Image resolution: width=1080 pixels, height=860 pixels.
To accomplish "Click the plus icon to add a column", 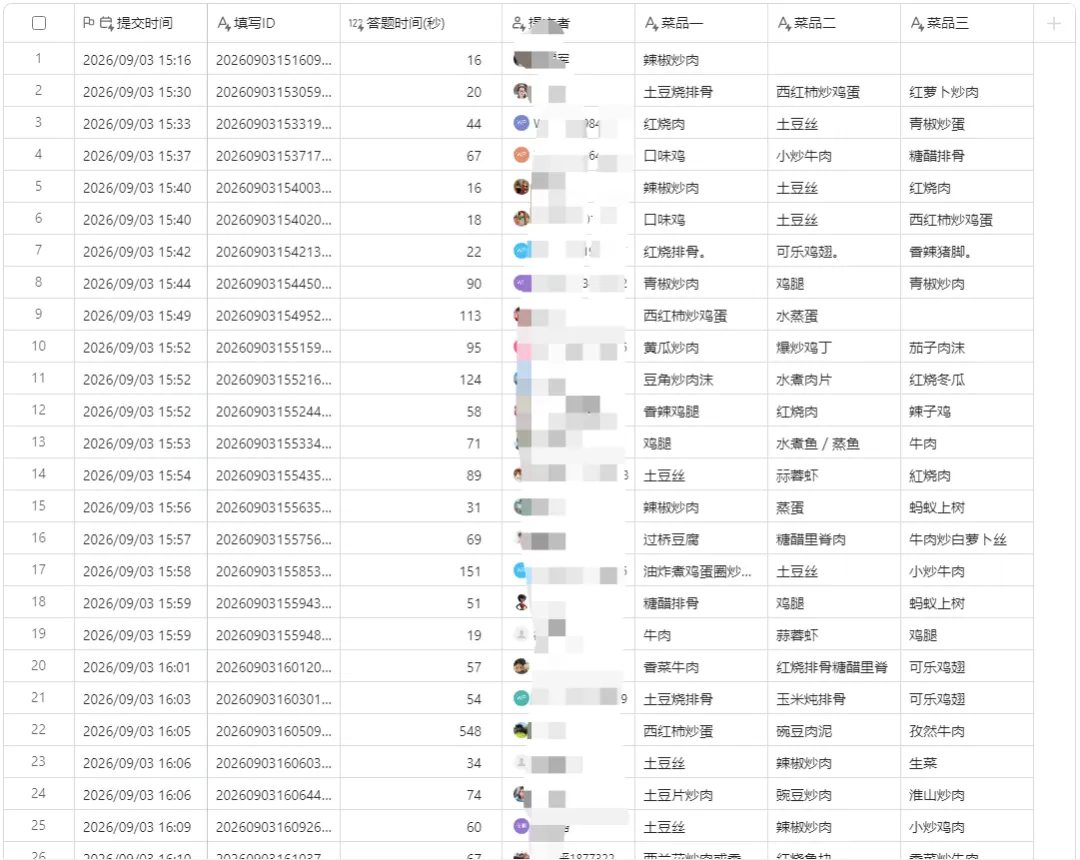I will point(1053,24).
